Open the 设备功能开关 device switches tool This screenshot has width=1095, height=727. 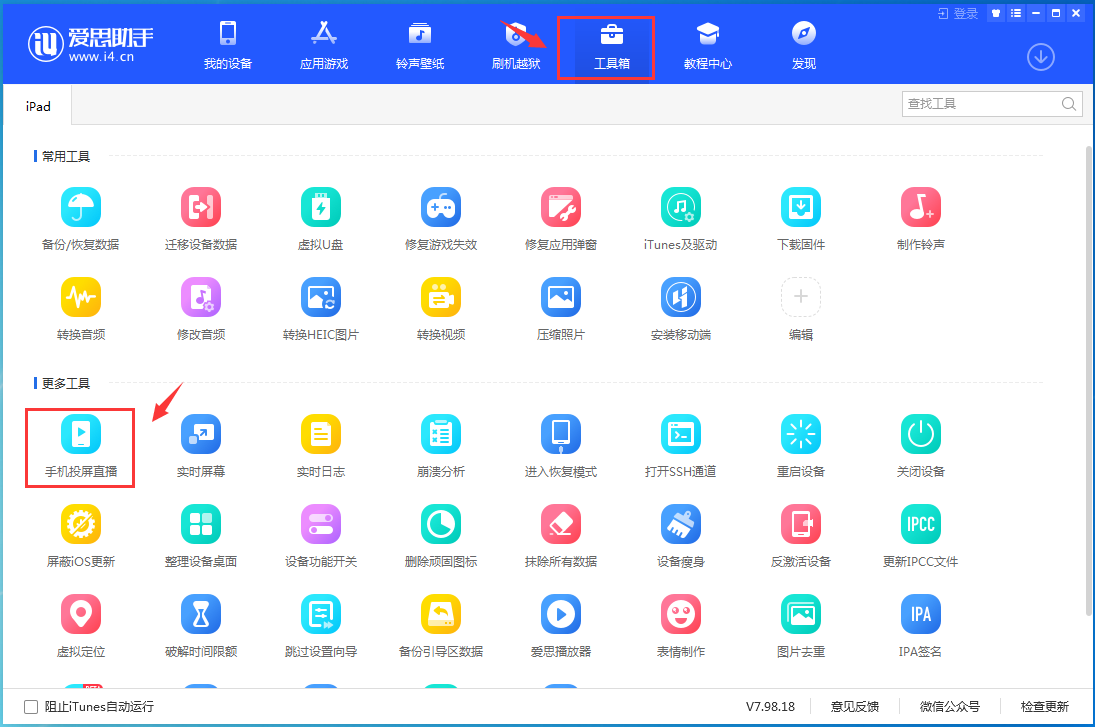pos(320,535)
